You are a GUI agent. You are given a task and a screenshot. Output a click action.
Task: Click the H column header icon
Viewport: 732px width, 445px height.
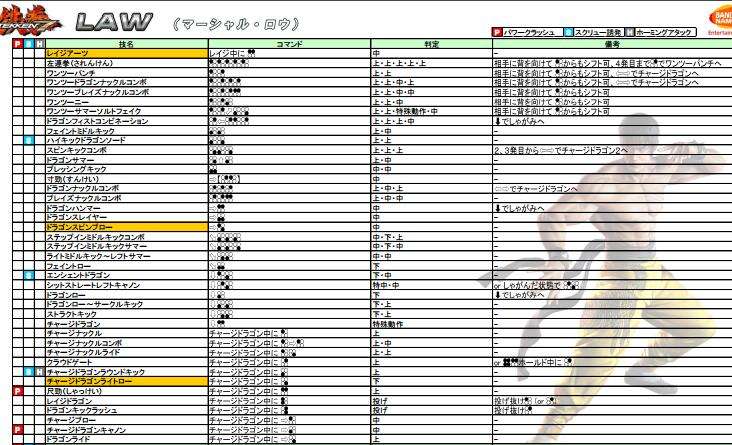(x=40, y=44)
